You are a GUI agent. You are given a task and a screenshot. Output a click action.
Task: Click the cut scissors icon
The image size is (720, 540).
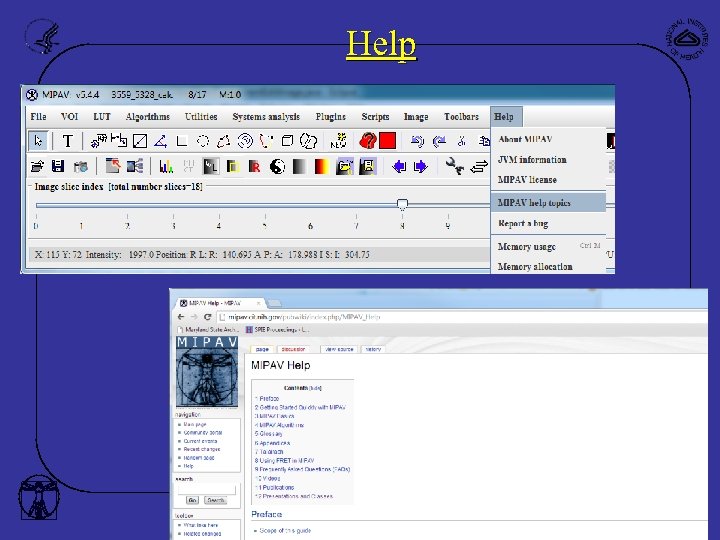(x=461, y=141)
